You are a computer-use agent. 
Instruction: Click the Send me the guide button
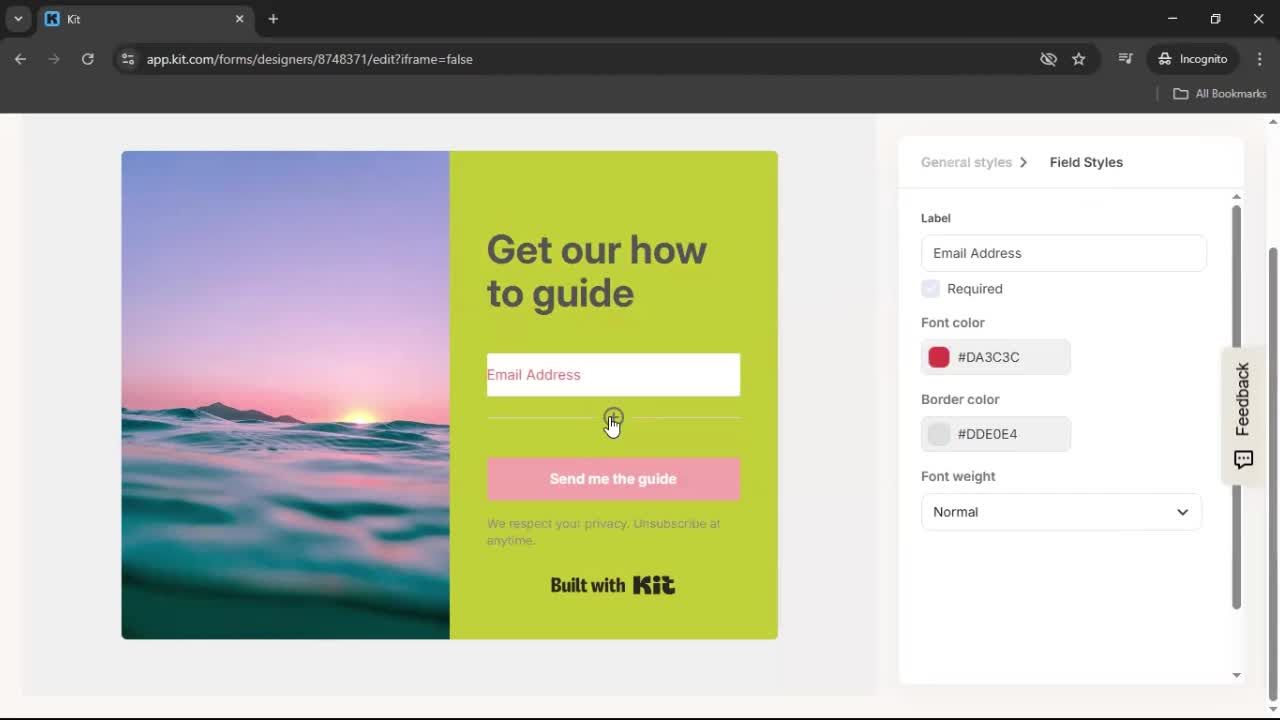[x=612, y=478]
